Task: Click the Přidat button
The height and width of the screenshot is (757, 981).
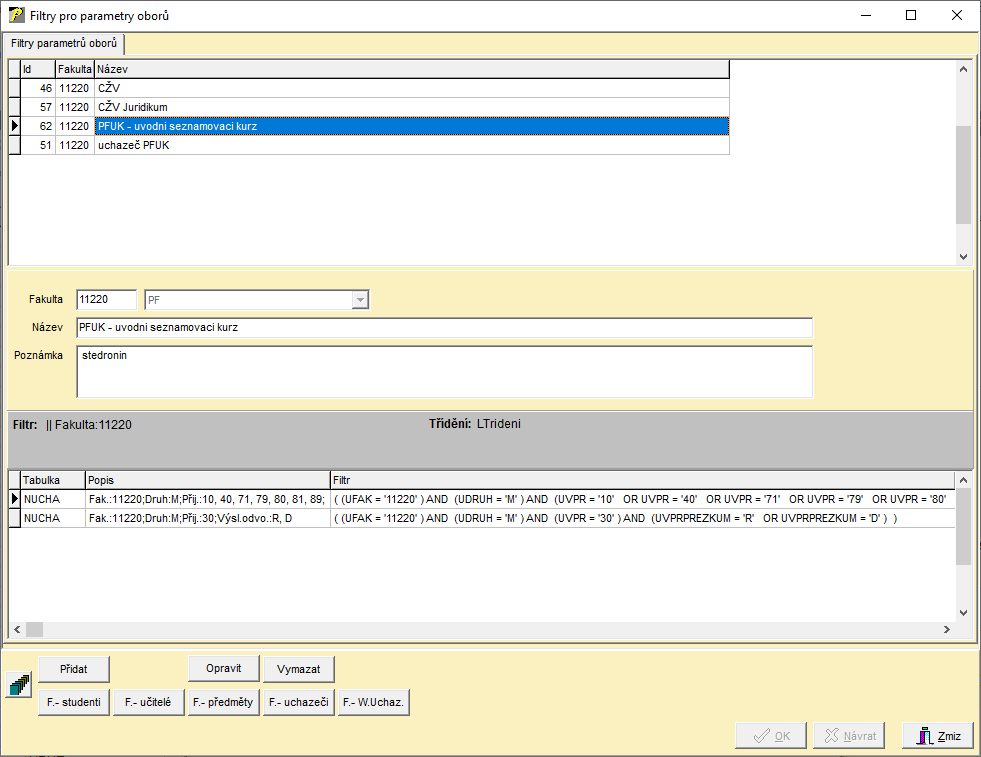Action: (74, 668)
